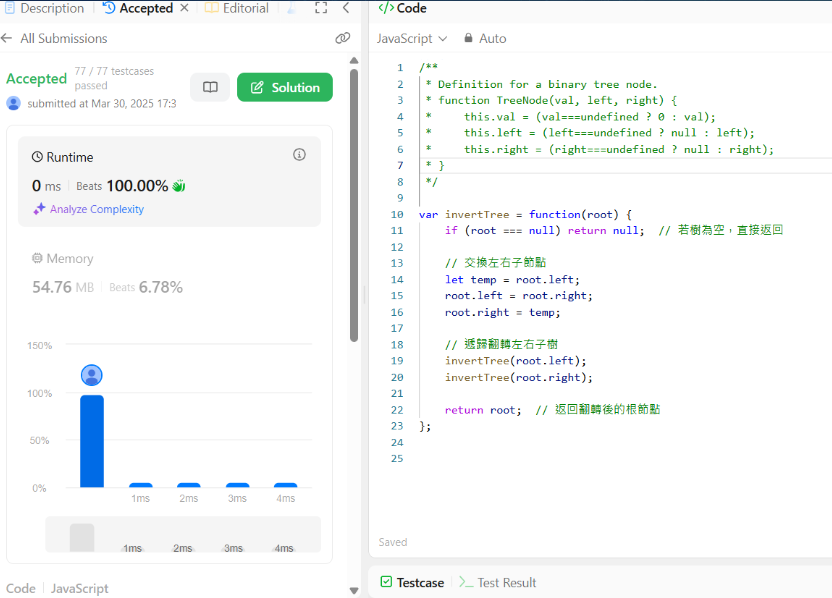The width and height of the screenshot is (832, 598).
Task: Click the Auto lock setting
Action: pos(485,38)
